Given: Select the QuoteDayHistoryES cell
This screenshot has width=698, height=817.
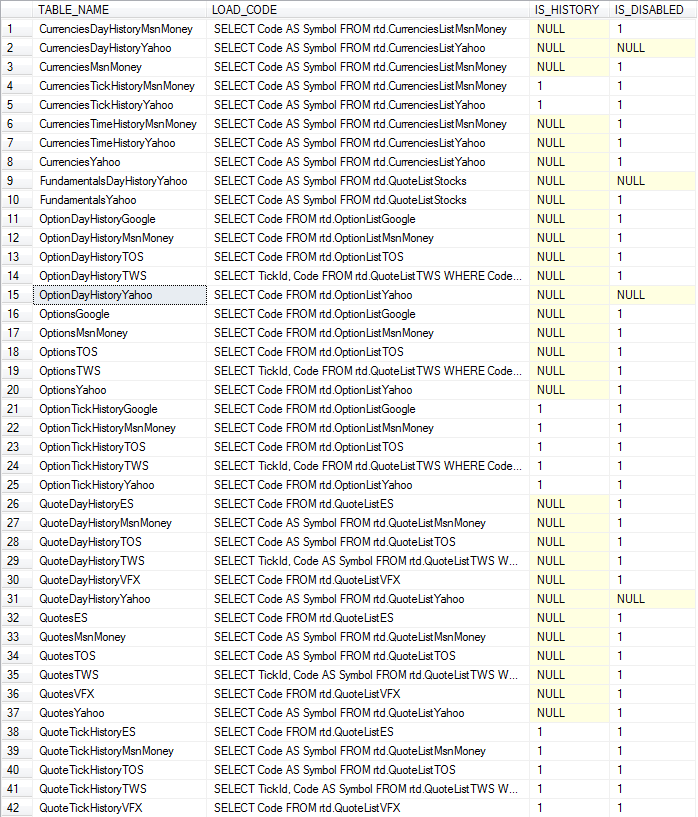Looking at the screenshot, I should [120, 504].
